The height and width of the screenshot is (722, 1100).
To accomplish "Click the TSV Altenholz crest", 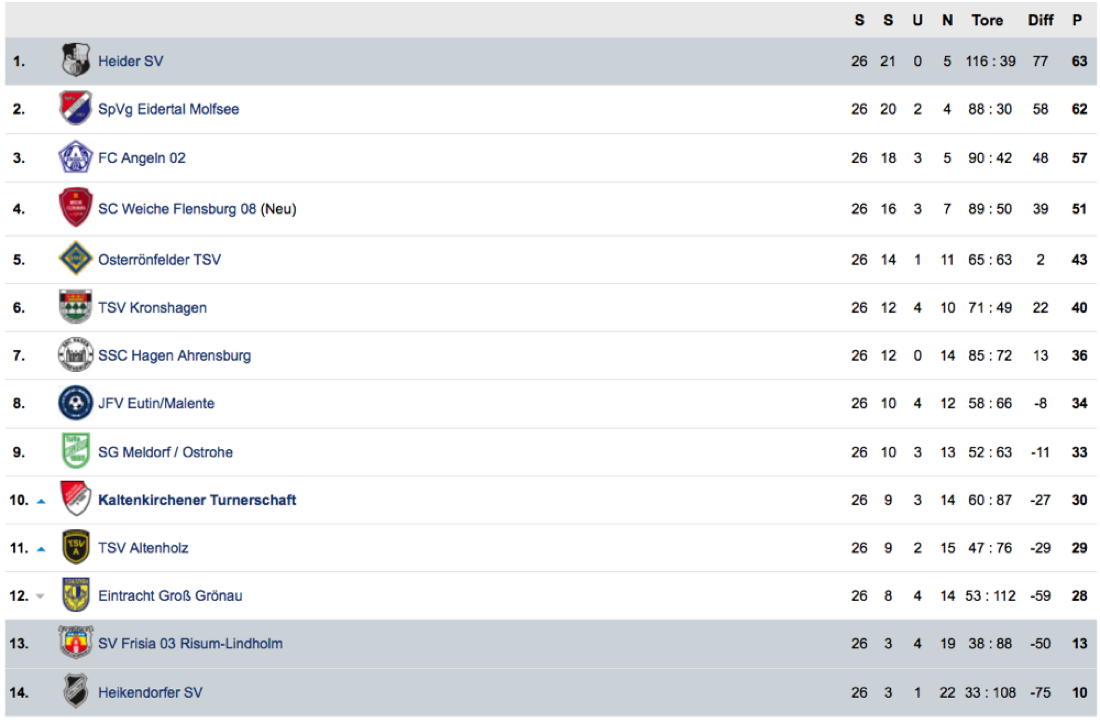I will (75, 547).
